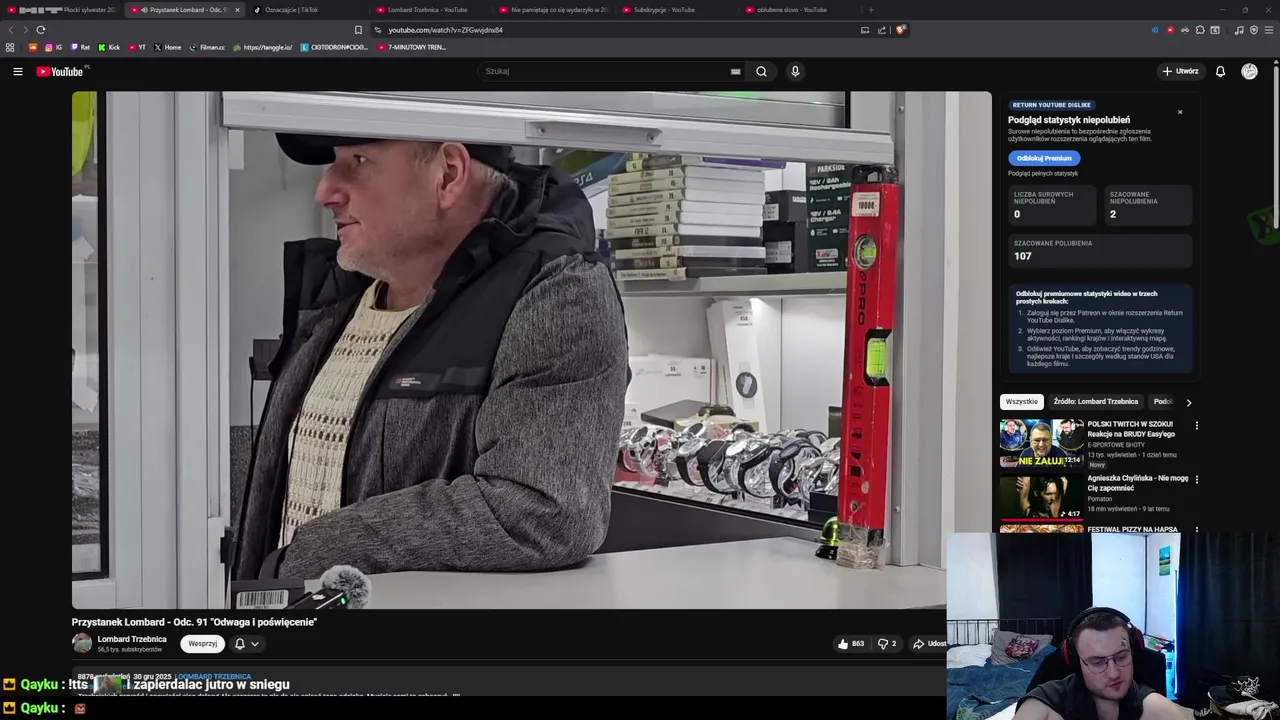Open the https://tanggle.io/ bookmark
Image resolution: width=1280 pixels, height=720 pixels.
[262, 47]
